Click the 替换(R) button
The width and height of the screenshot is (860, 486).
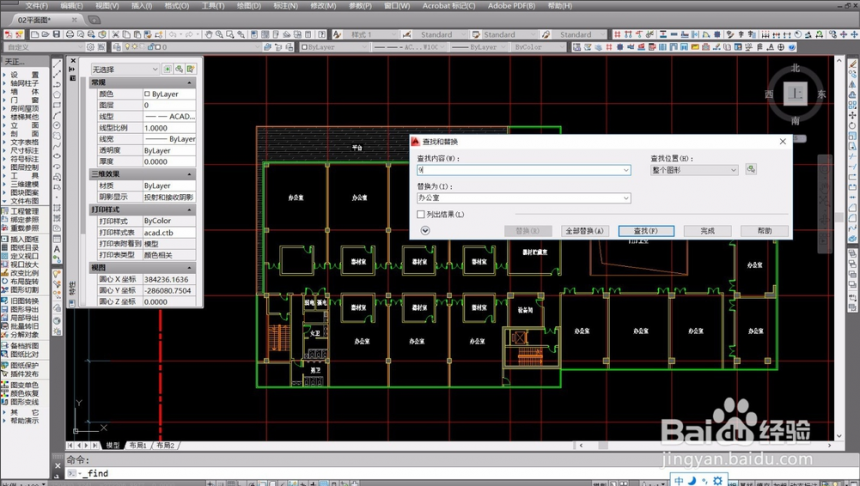(x=527, y=231)
